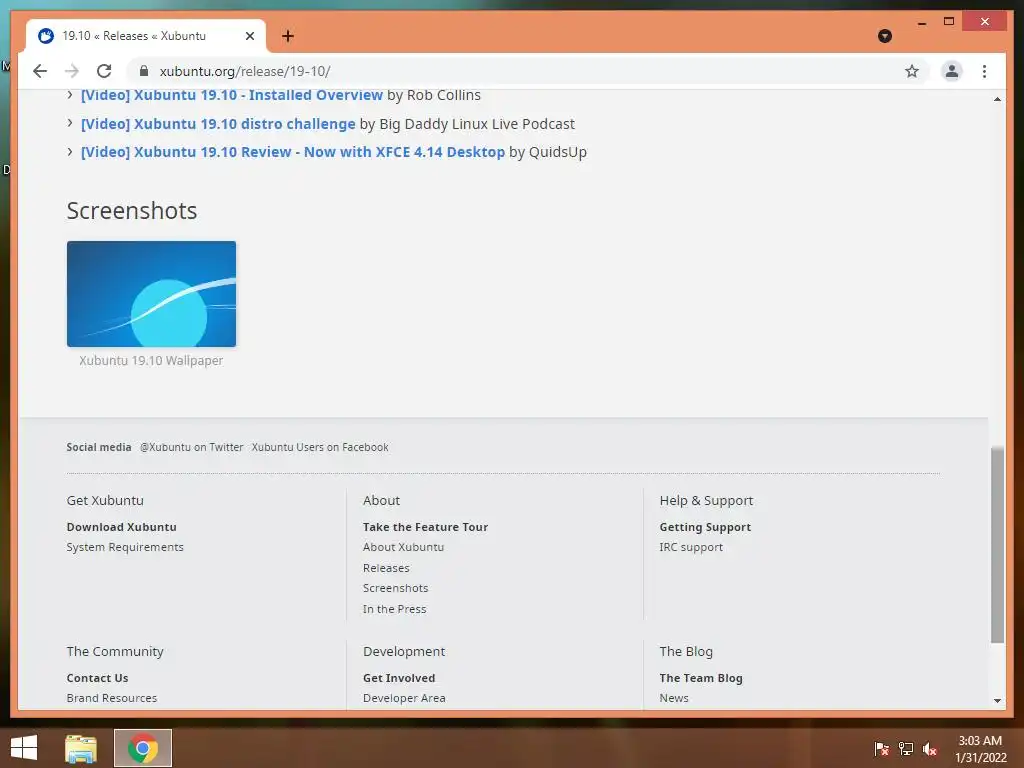
Task: Open Brand Resources link
Action: [x=112, y=698]
